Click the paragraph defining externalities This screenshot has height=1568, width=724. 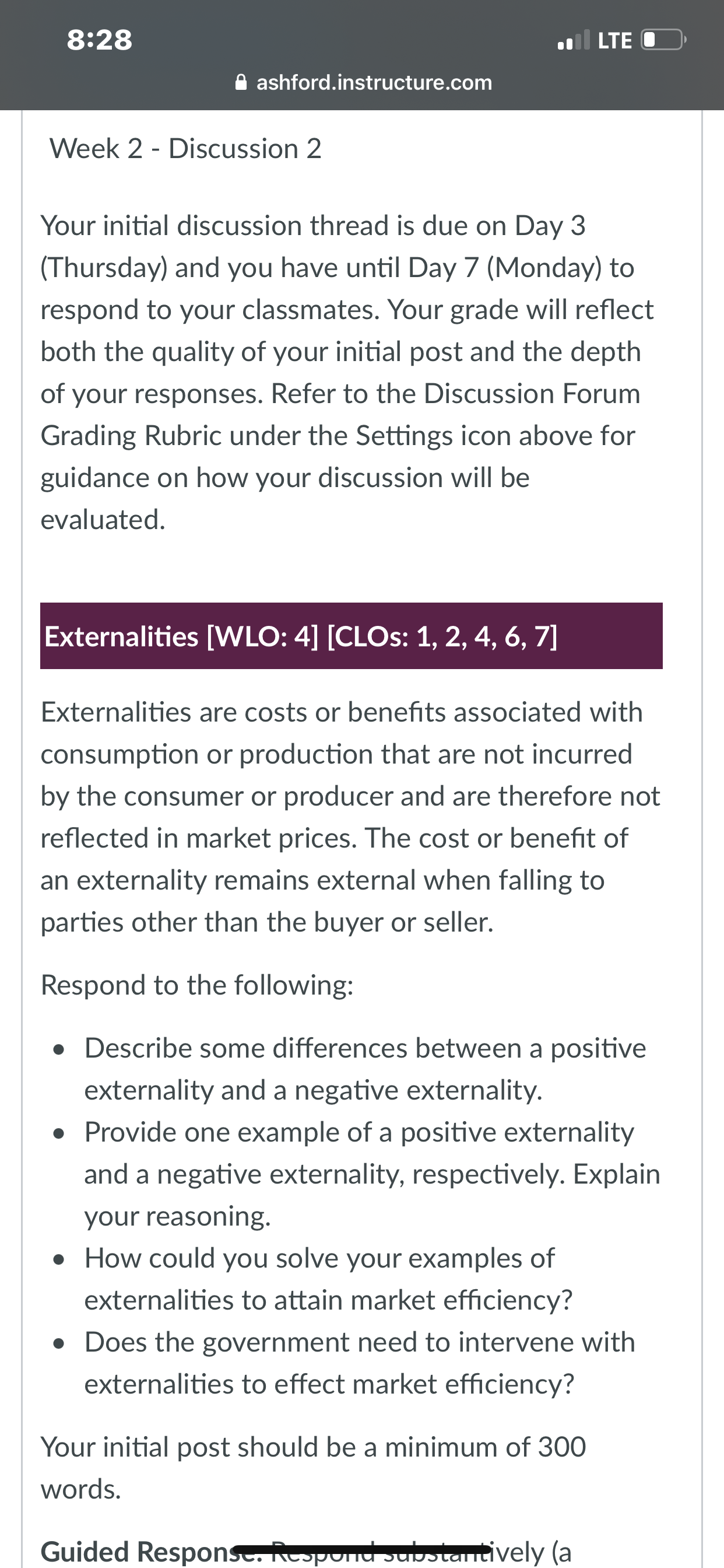[x=350, y=817]
